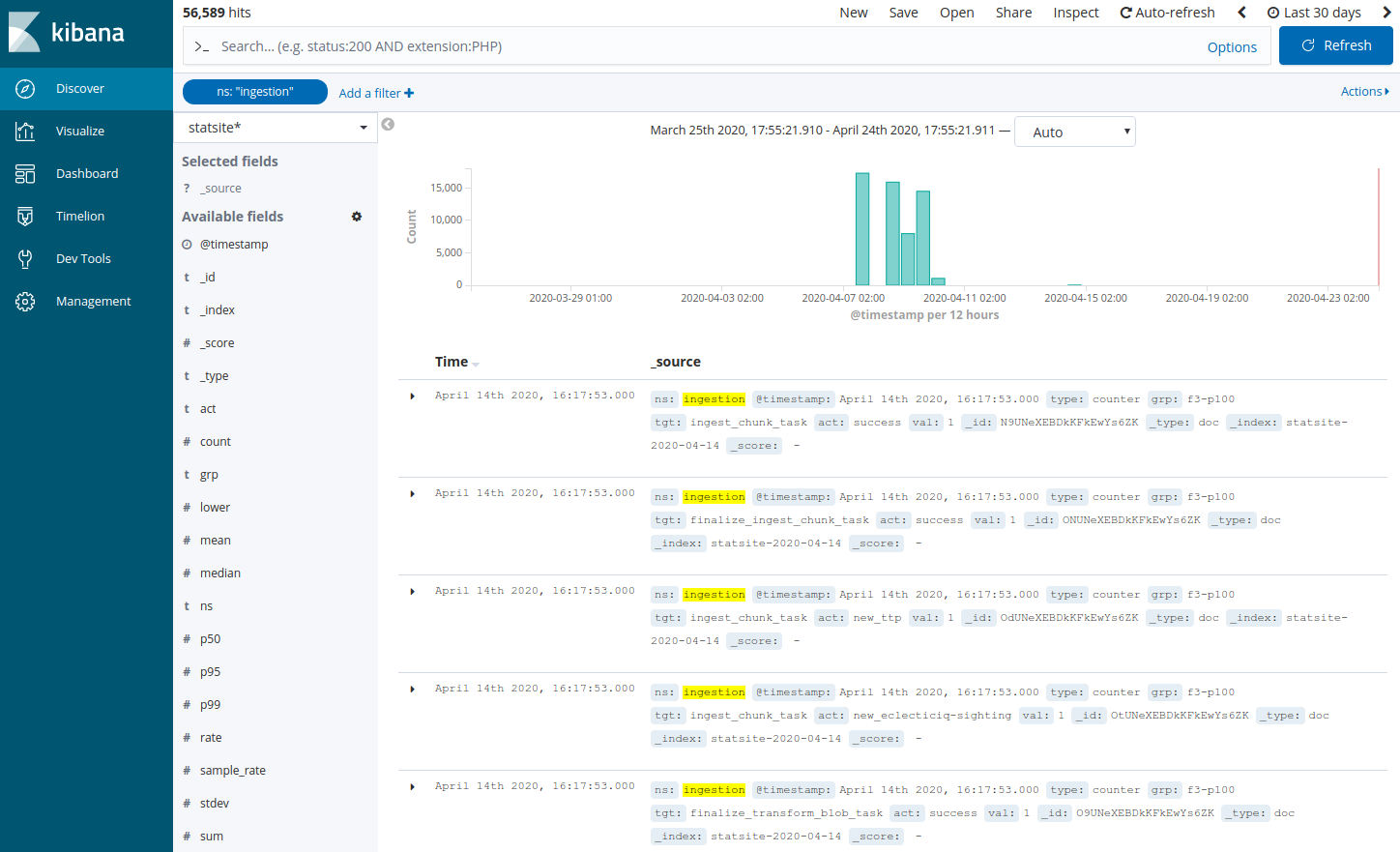Collapse the field sidebar arrow button
This screenshot has height=852, width=1400.
pyautogui.click(x=388, y=125)
